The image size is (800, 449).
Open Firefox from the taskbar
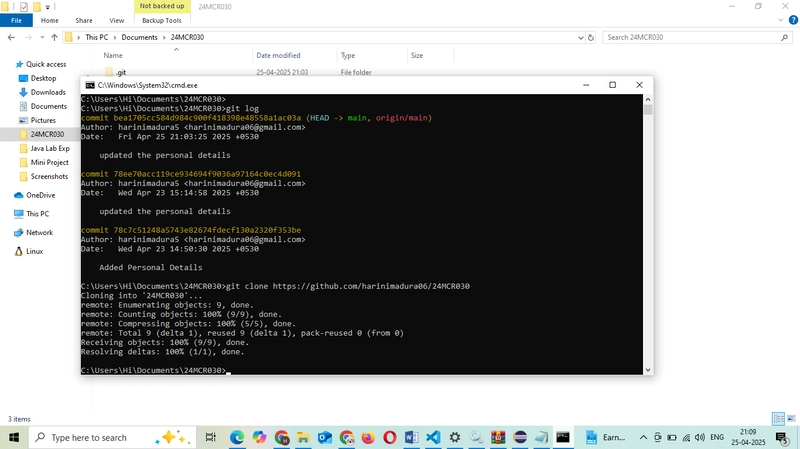368,437
